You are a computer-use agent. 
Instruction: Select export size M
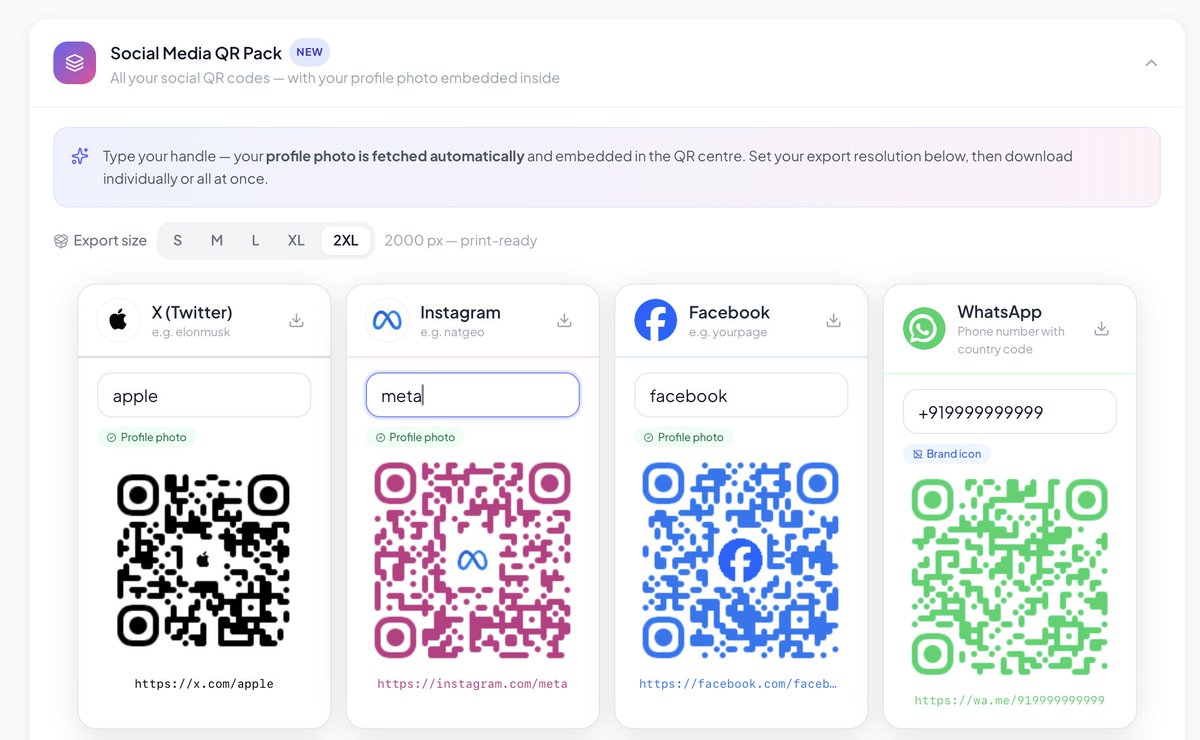[x=216, y=241]
